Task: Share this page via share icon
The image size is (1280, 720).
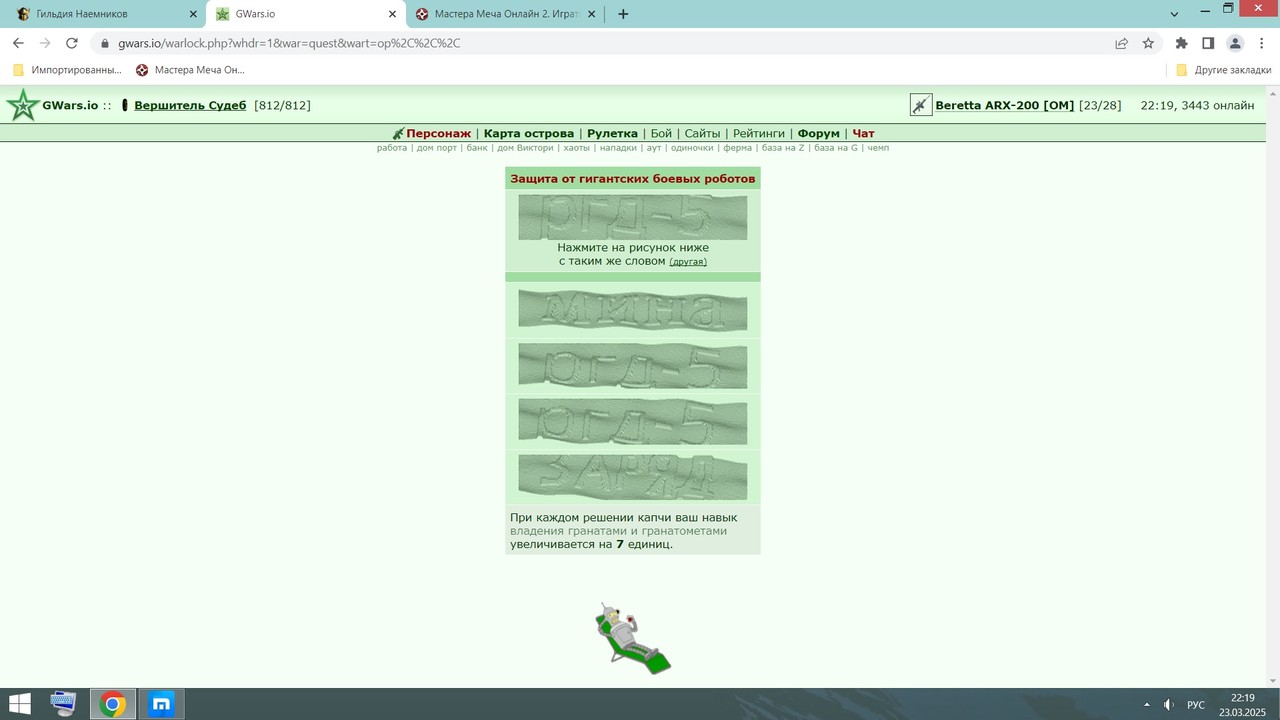Action: 1121,43
